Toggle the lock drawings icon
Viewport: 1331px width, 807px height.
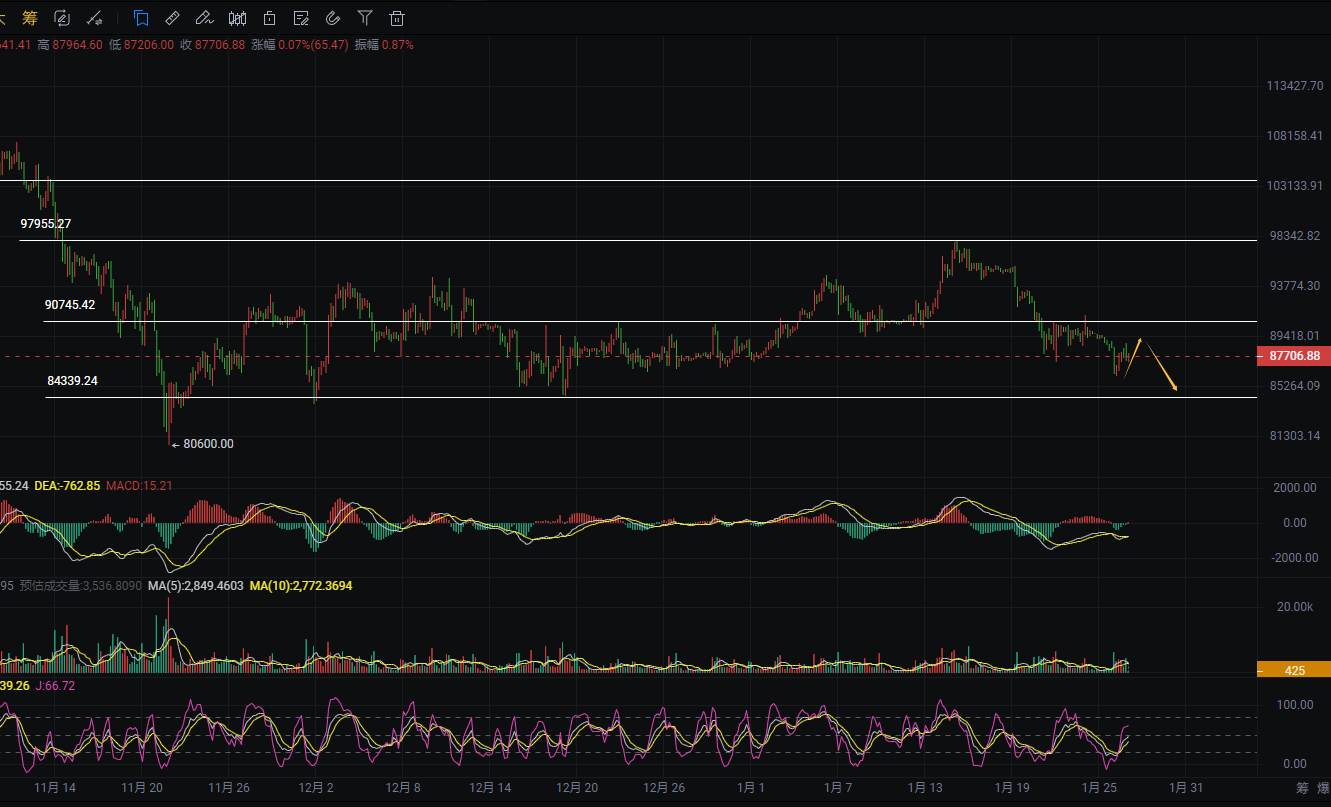(x=269, y=17)
